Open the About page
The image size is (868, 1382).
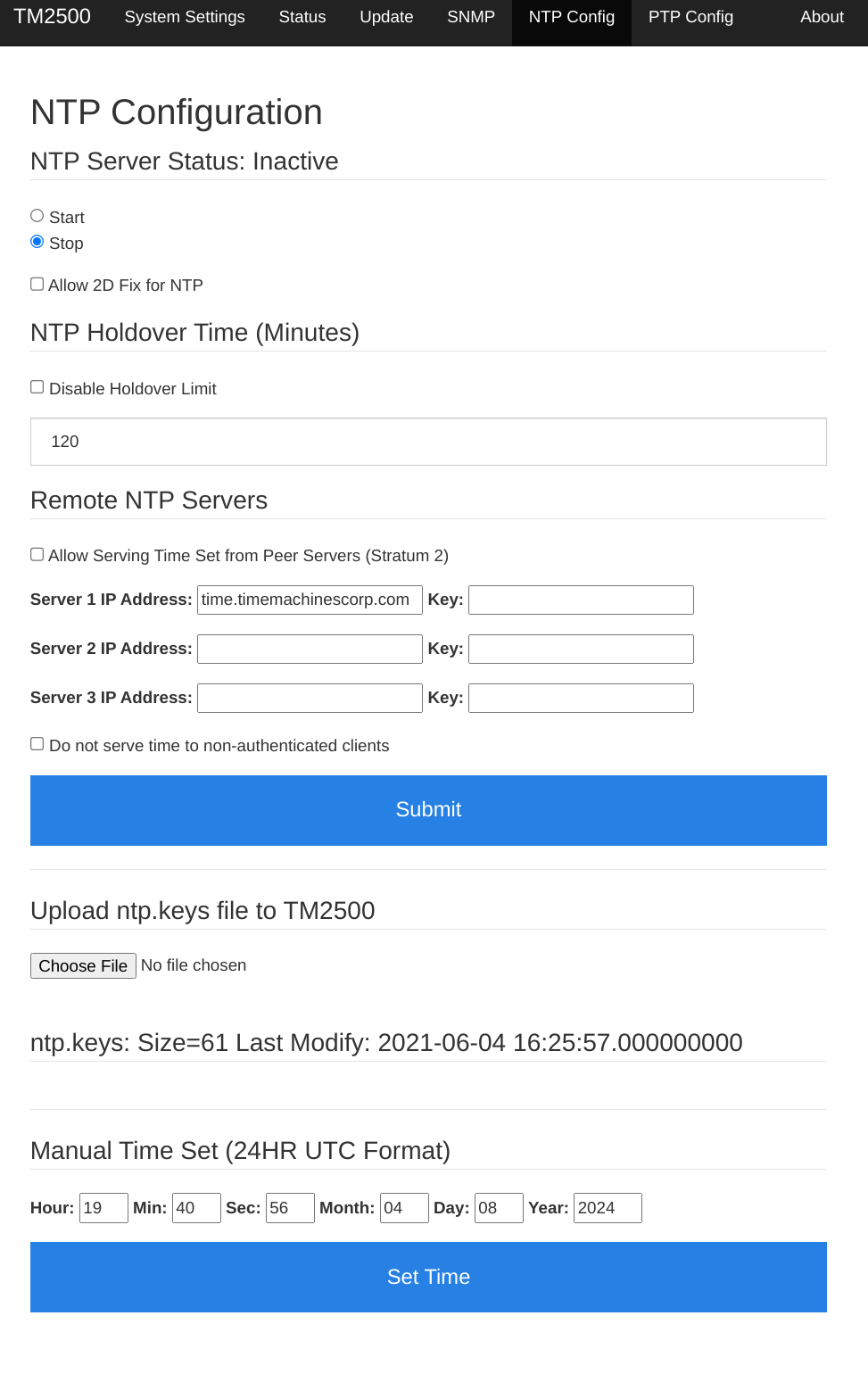822,18
